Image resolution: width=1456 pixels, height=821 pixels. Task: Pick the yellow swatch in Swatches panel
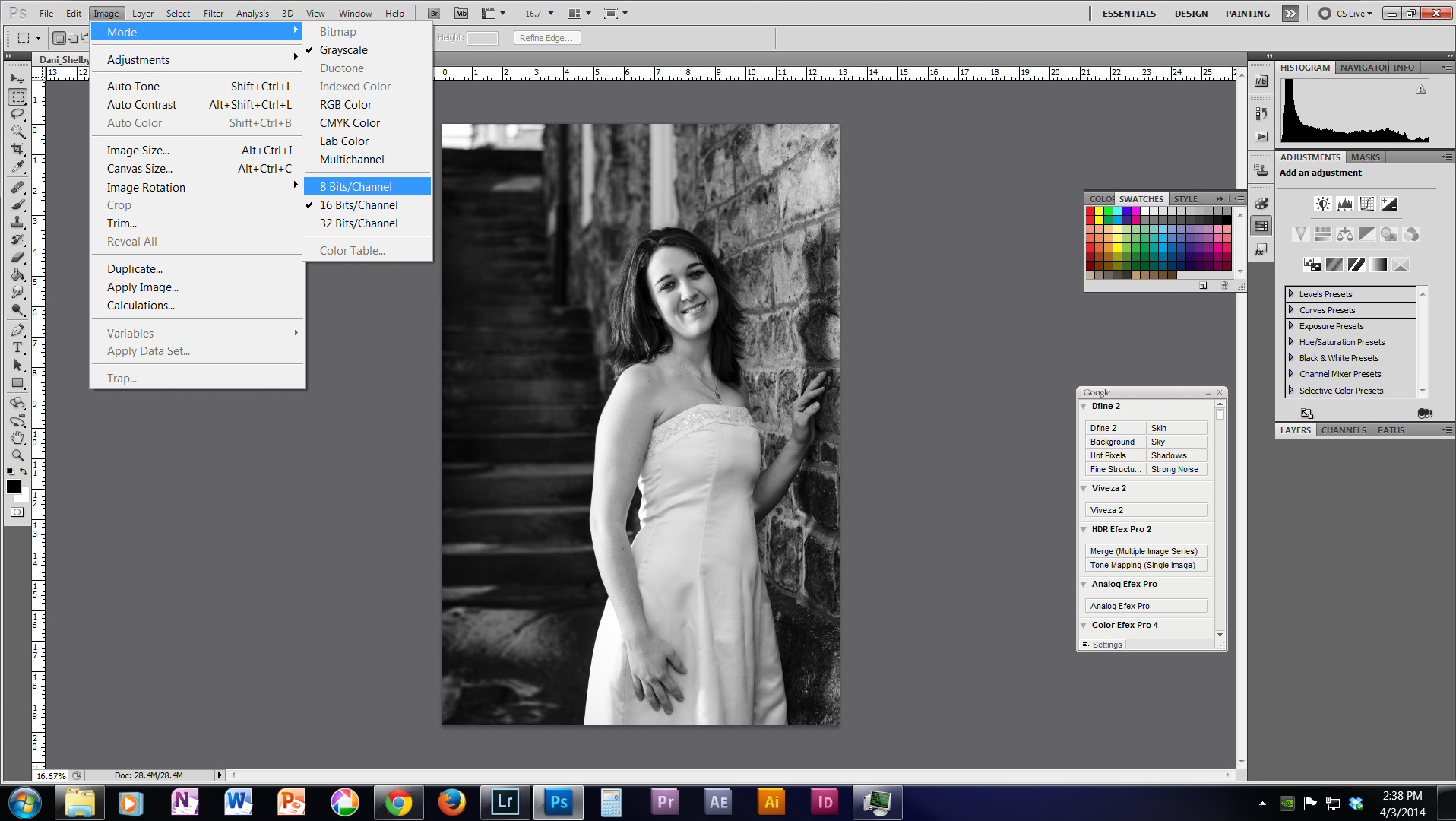(1100, 211)
